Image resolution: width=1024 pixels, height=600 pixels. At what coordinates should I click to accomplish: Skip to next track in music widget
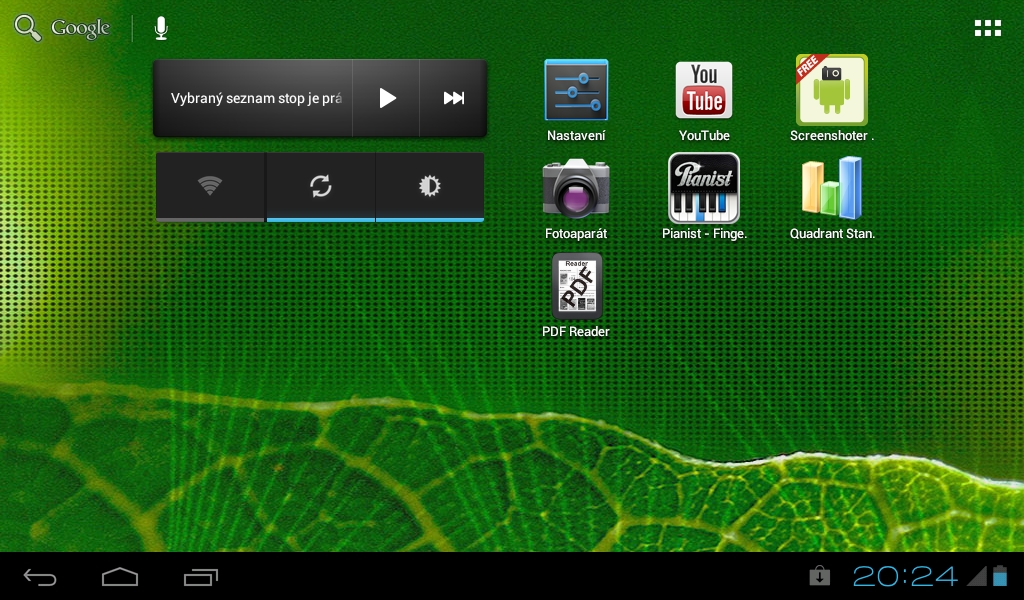click(453, 98)
